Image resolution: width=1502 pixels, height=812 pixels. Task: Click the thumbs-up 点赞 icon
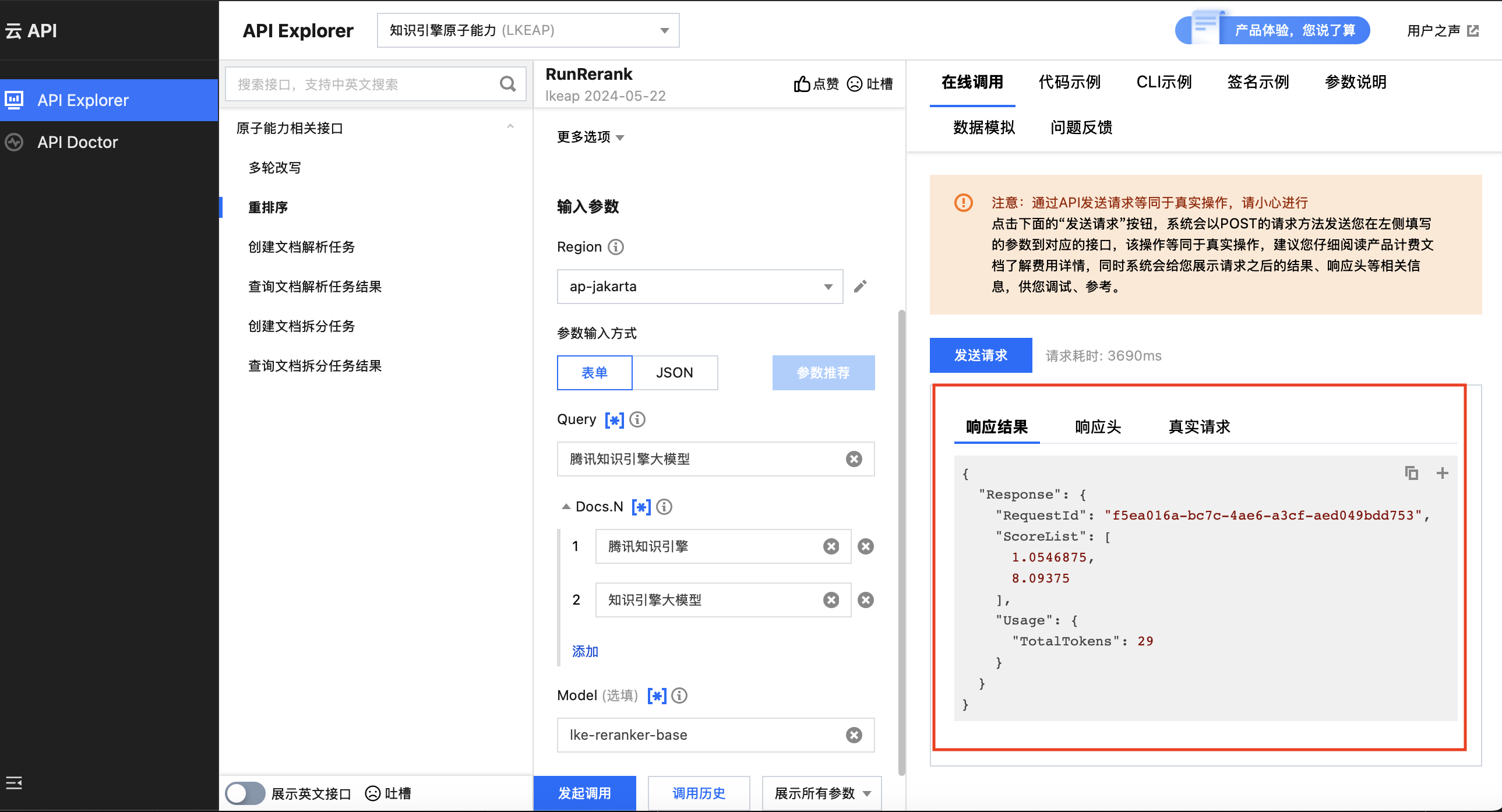pyautogui.click(x=802, y=84)
